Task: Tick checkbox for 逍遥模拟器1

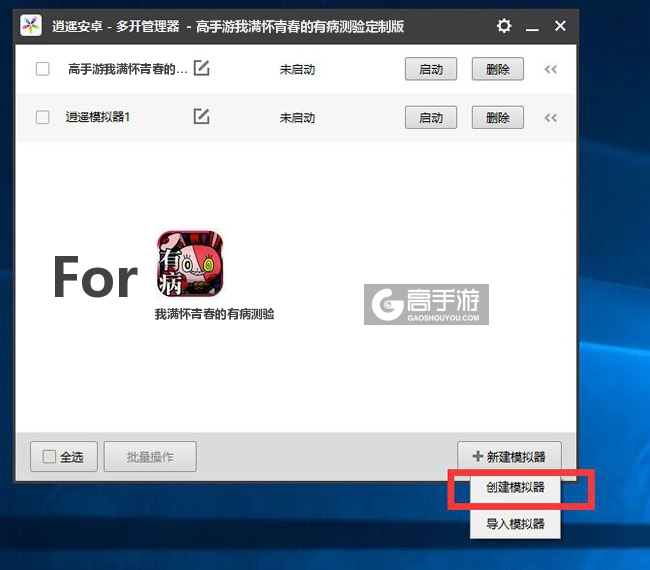Action: point(43,117)
